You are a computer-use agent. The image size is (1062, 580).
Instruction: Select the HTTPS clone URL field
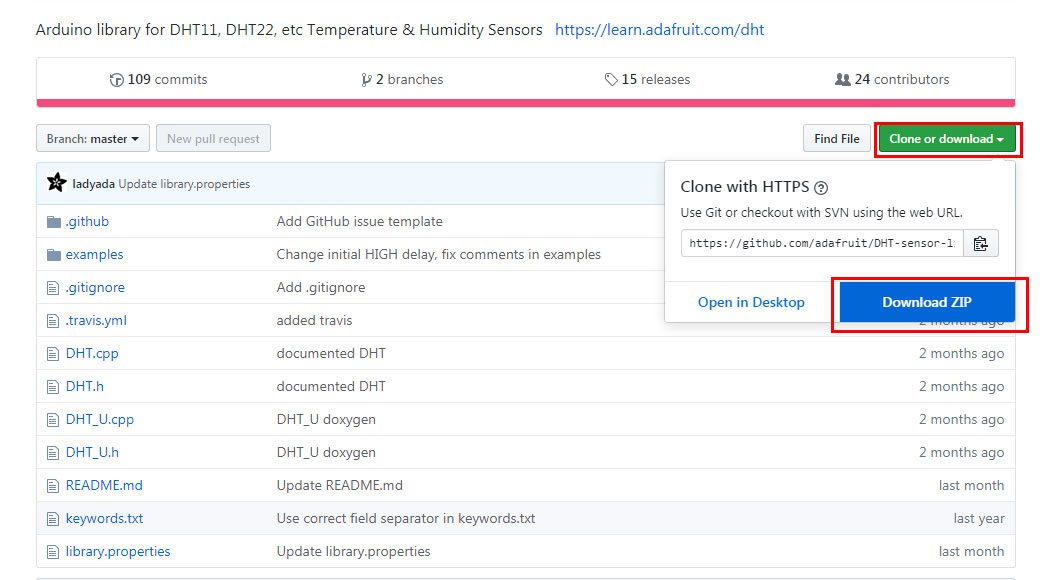(x=822, y=243)
